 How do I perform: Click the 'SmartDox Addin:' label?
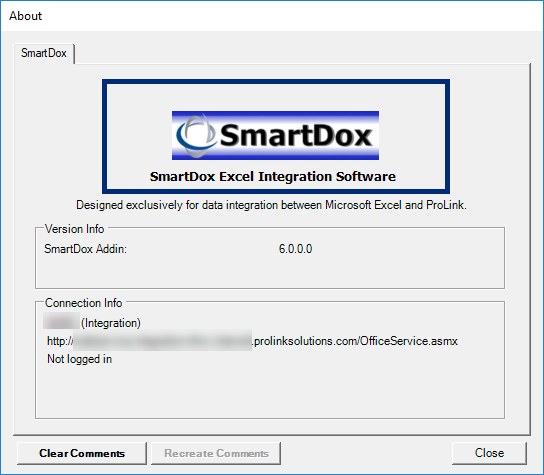coord(86,249)
